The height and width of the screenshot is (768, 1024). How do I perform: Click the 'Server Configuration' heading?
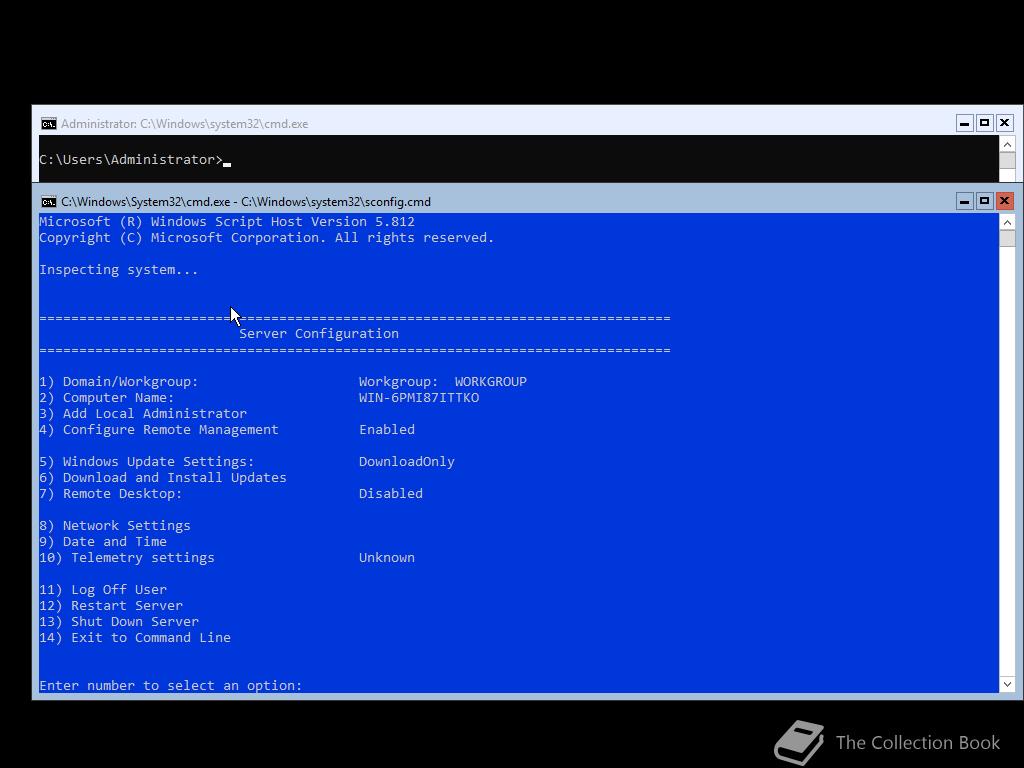(319, 334)
